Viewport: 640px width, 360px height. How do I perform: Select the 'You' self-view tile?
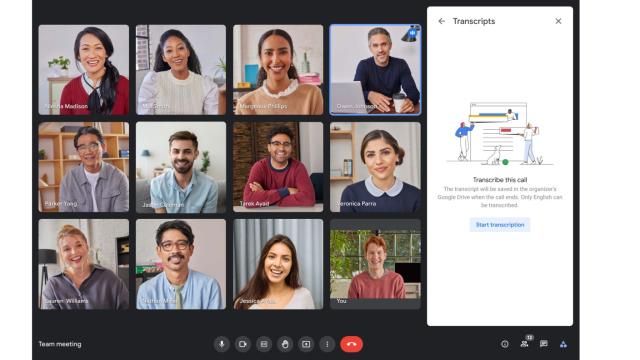click(x=375, y=264)
